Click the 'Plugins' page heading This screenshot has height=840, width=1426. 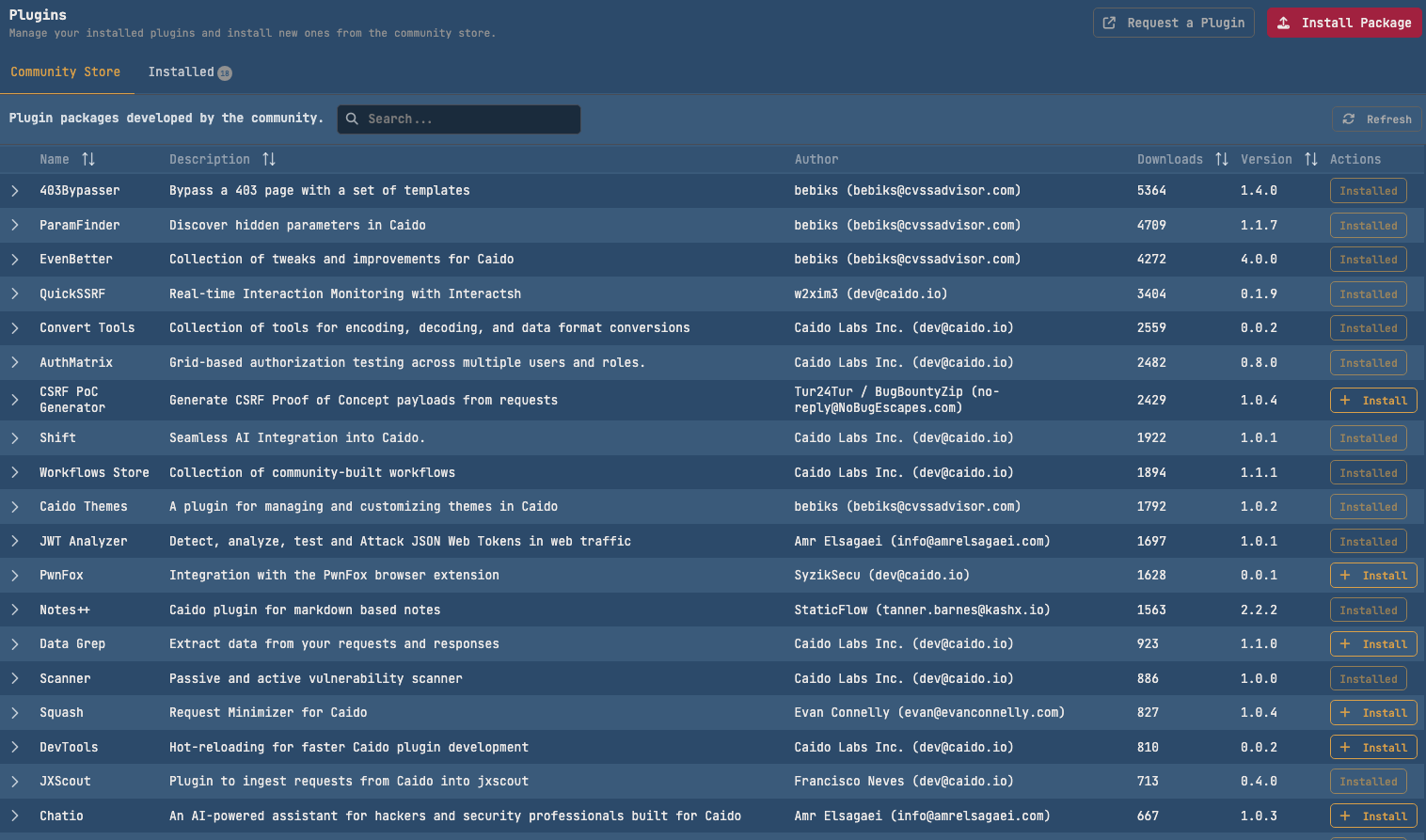38,15
